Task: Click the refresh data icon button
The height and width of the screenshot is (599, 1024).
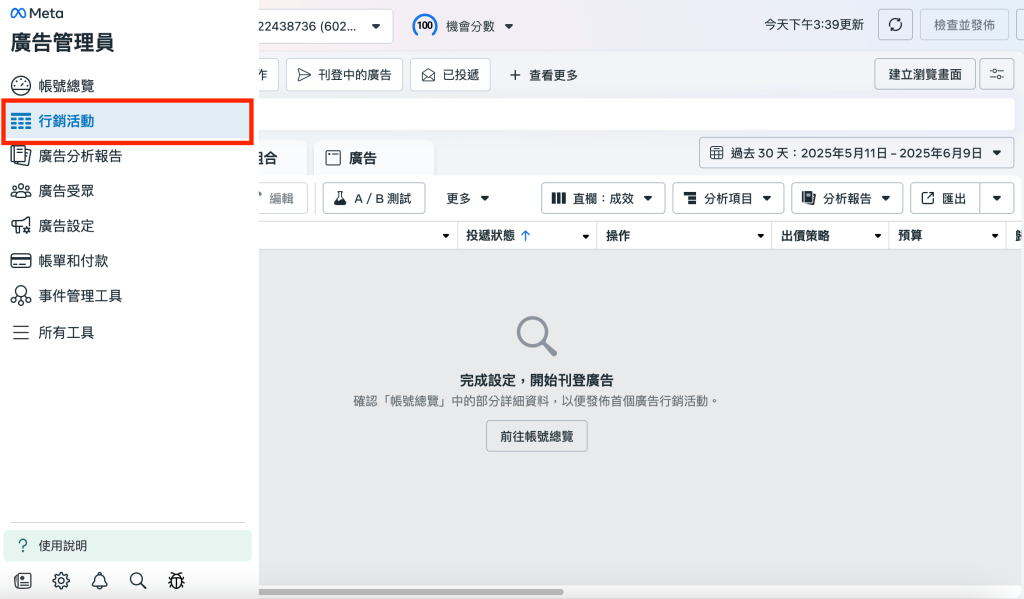Action: click(894, 25)
